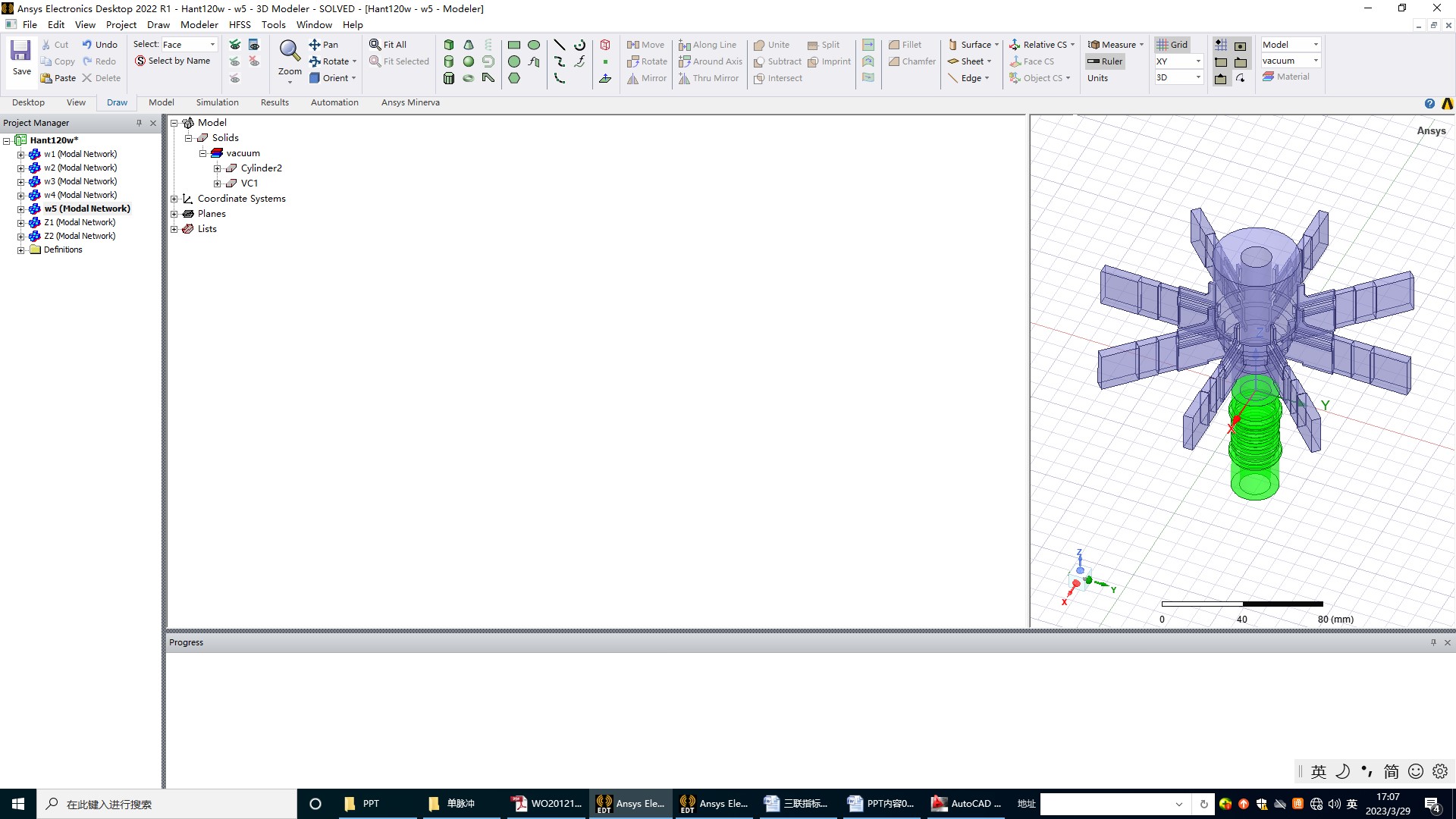Screen dimensions: 1456x819
Task: Click the Fit All button
Action: pyautogui.click(x=388, y=45)
